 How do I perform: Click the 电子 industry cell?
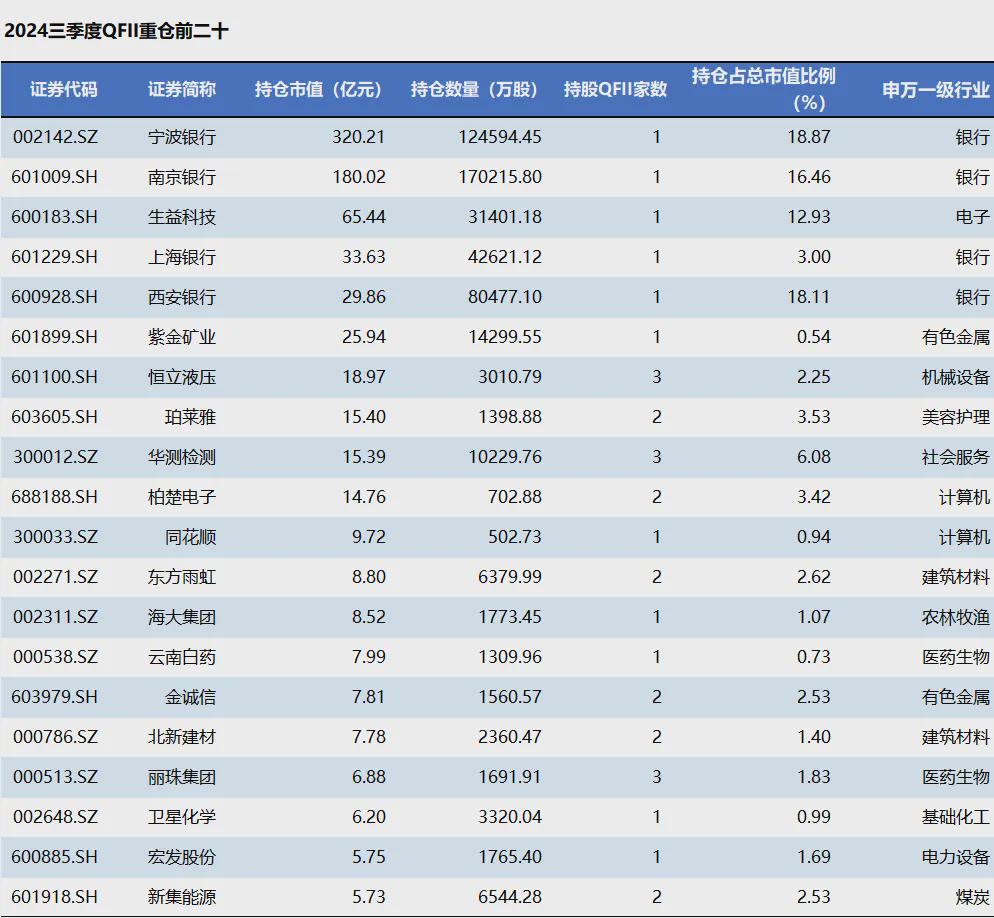point(972,217)
